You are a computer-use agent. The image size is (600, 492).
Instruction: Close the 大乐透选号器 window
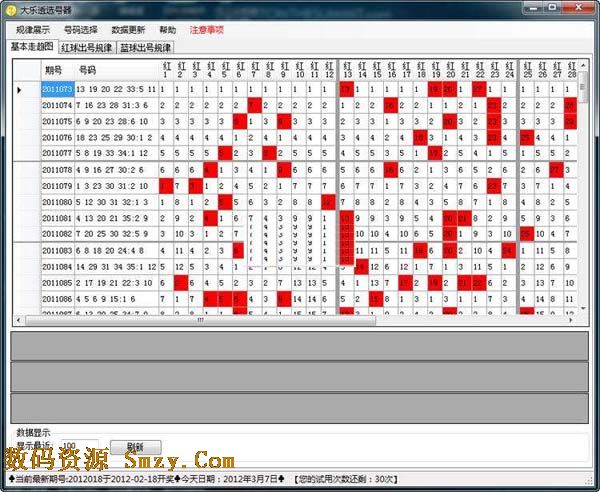point(579,7)
